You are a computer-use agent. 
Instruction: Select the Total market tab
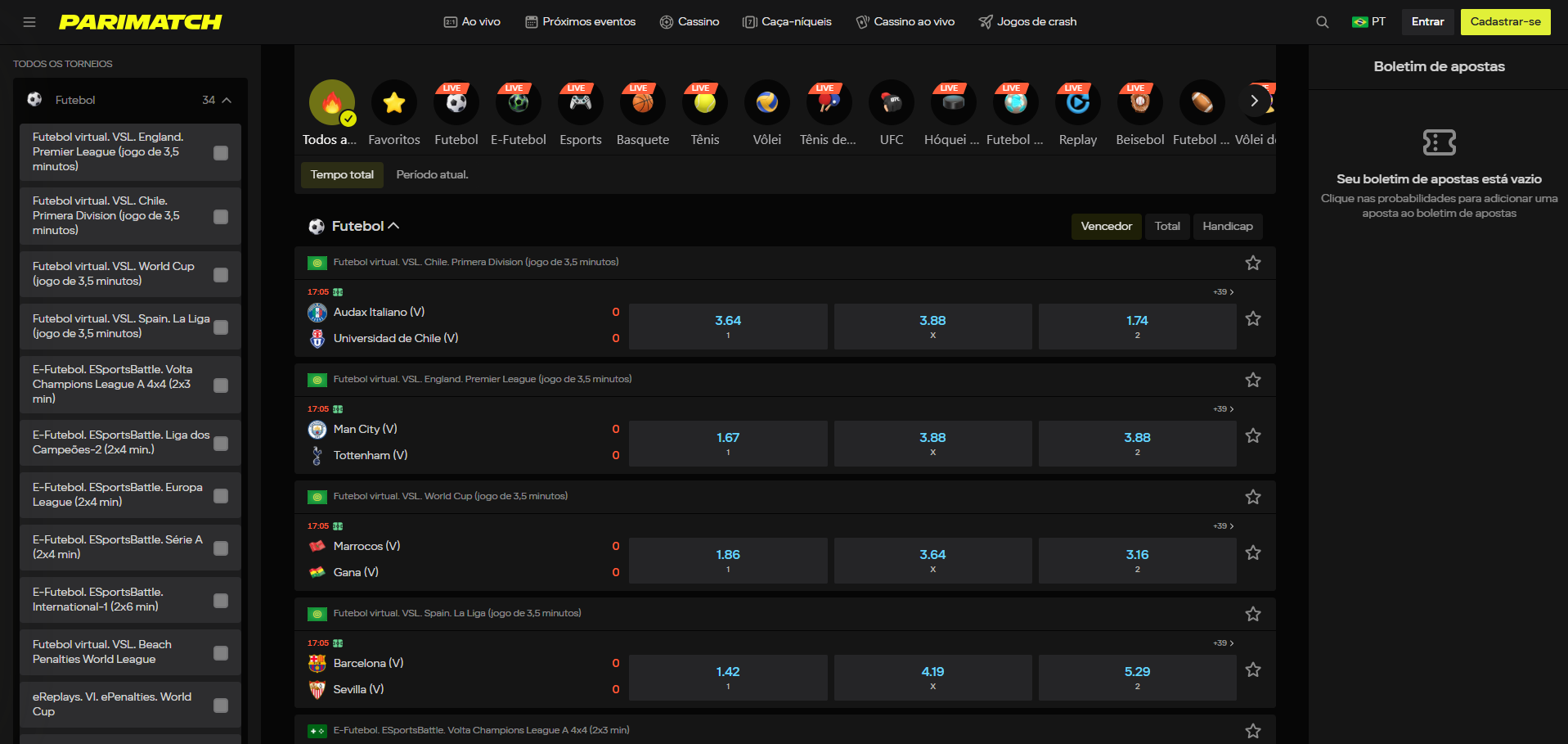pyautogui.click(x=1167, y=227)
